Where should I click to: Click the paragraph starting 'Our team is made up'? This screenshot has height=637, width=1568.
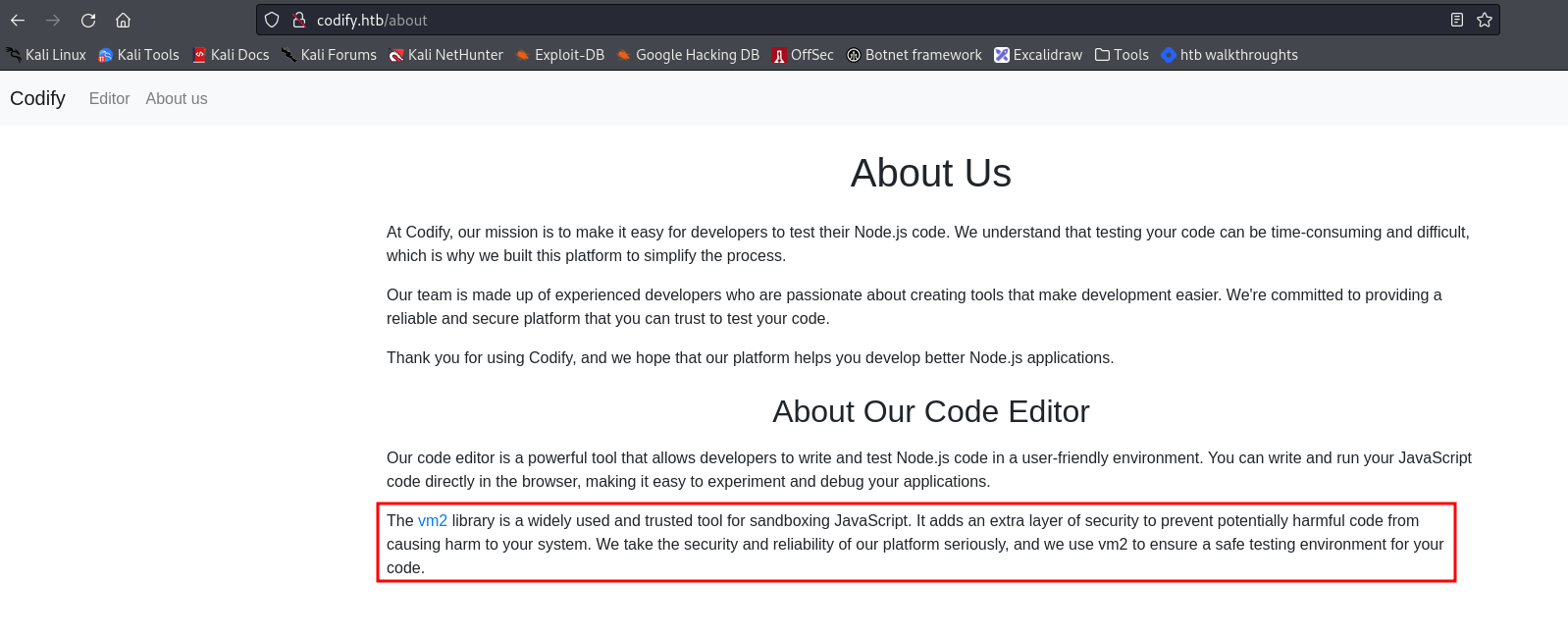coord(915,306)
